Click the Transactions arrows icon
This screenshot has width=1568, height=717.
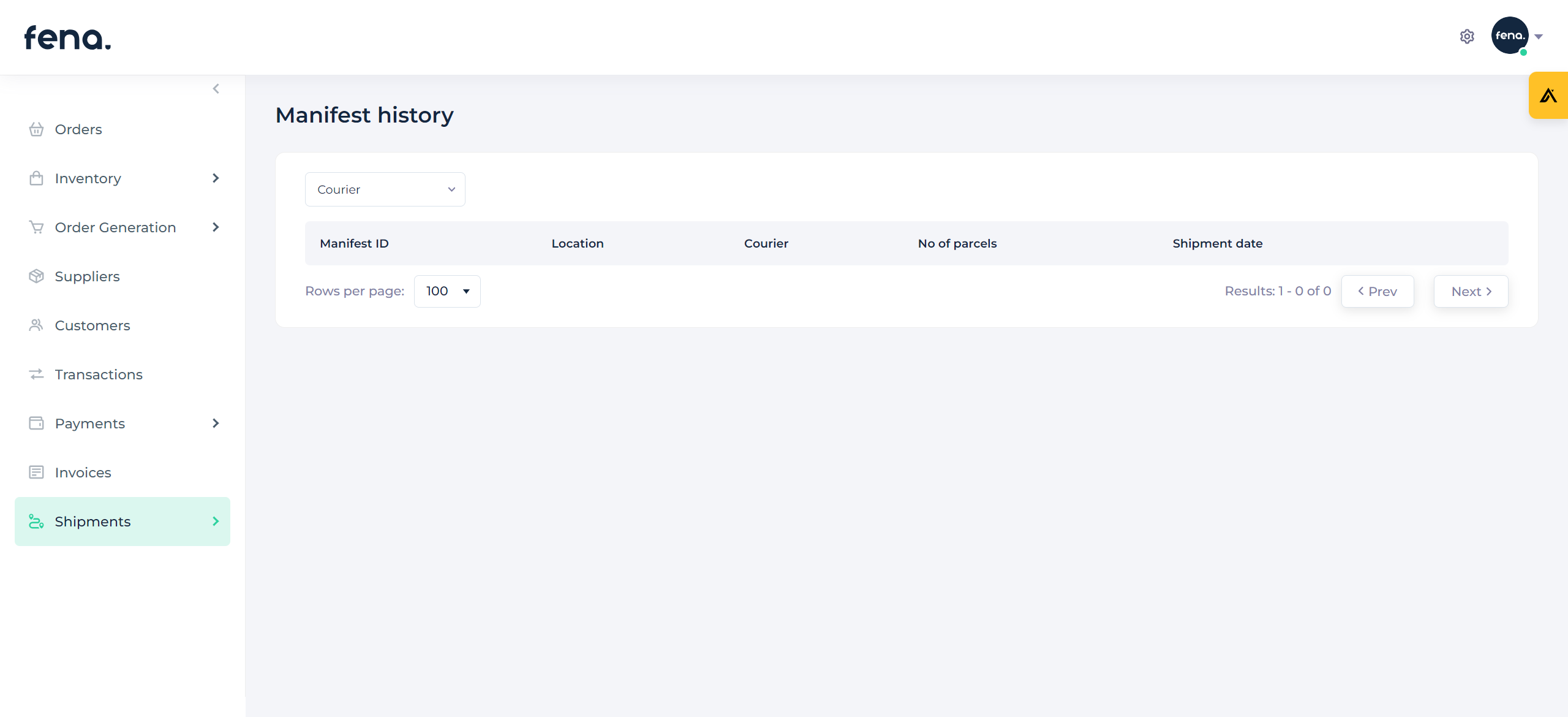[36, 374]
